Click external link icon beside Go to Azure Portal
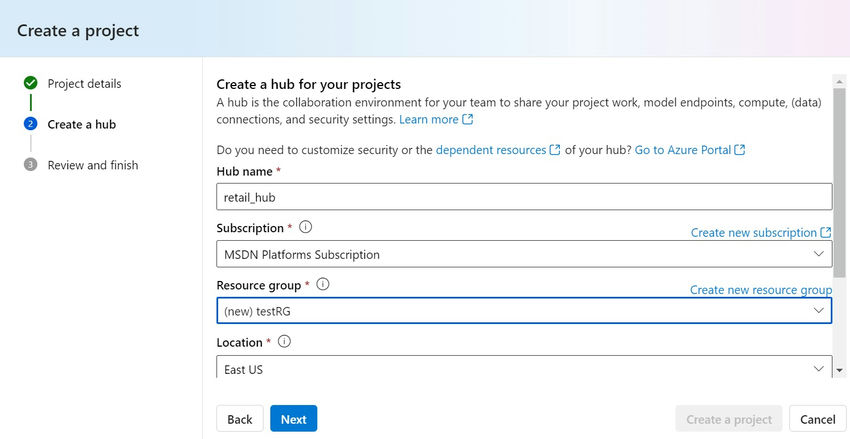This screenshot has height=439, width=850. tap(740, 150)
